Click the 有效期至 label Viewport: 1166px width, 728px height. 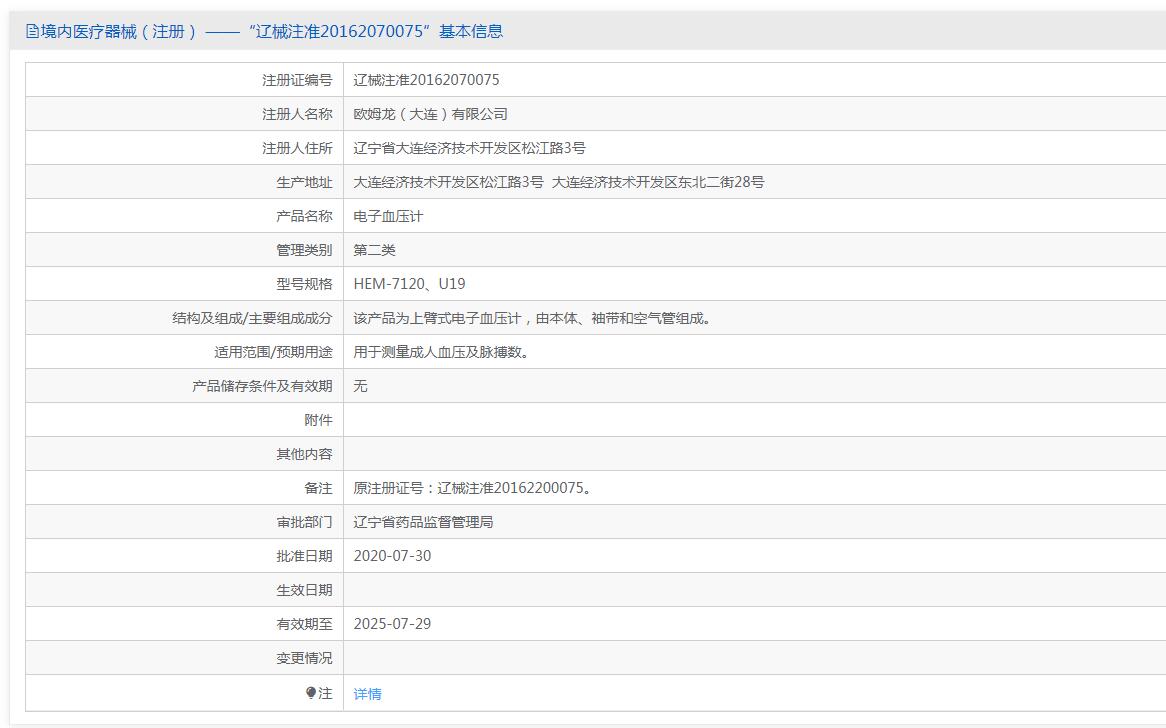pyautogui.click(x=304, y=624)
